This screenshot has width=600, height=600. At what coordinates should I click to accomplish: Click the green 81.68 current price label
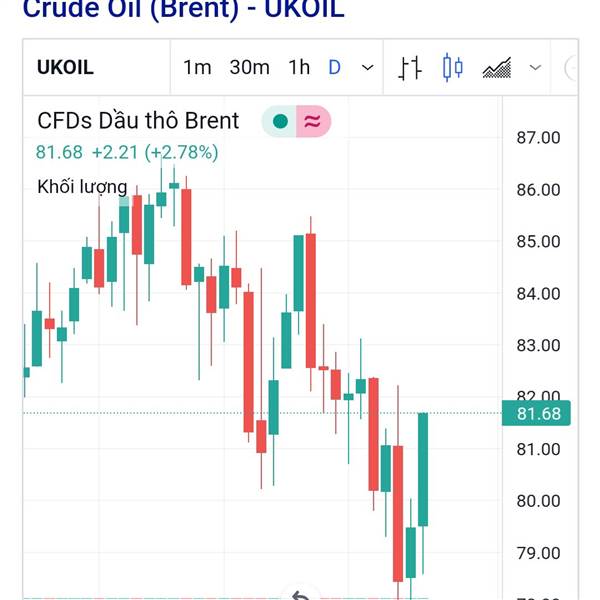536,413
